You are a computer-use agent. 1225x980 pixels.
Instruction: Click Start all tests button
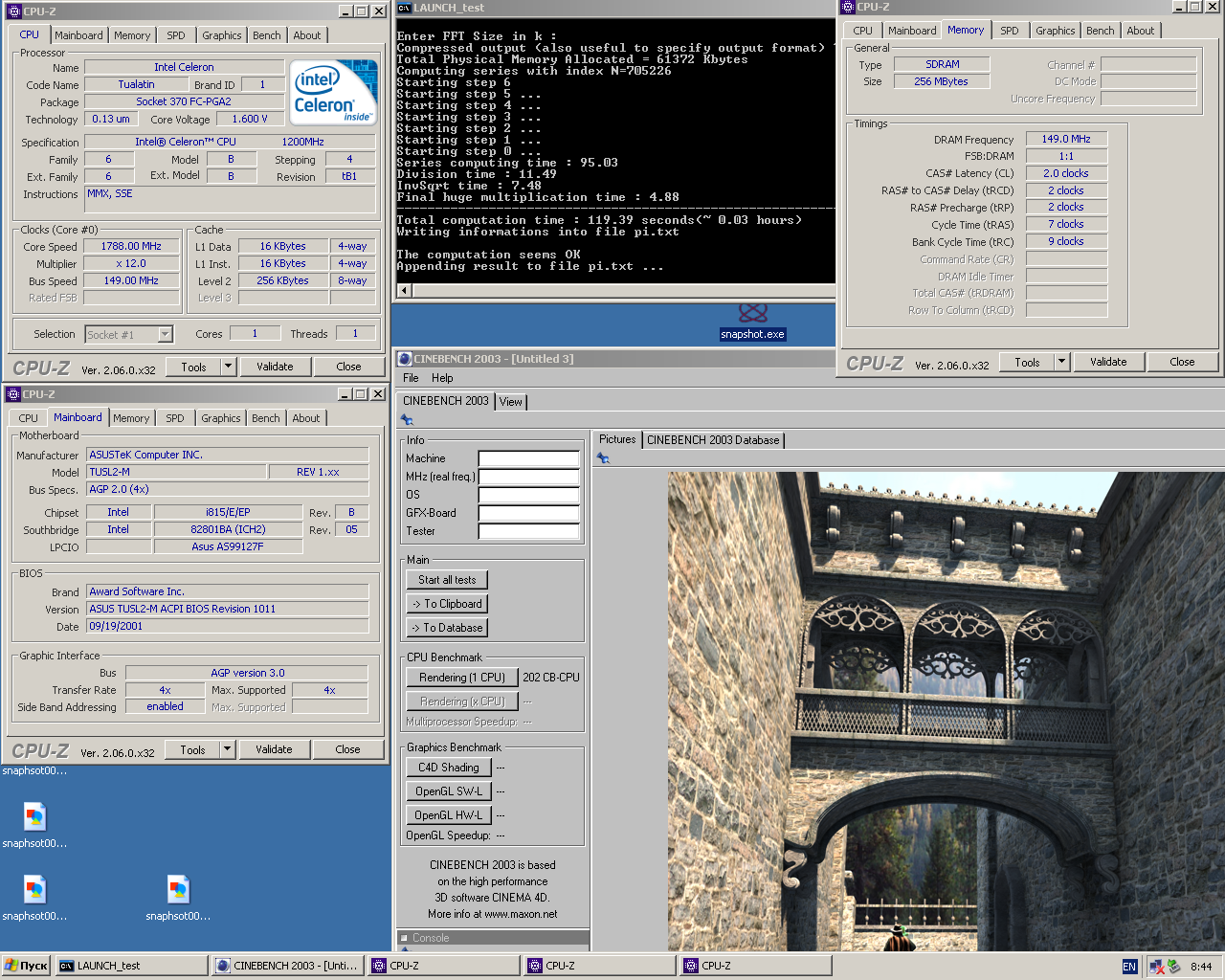[x=447, y=580]
